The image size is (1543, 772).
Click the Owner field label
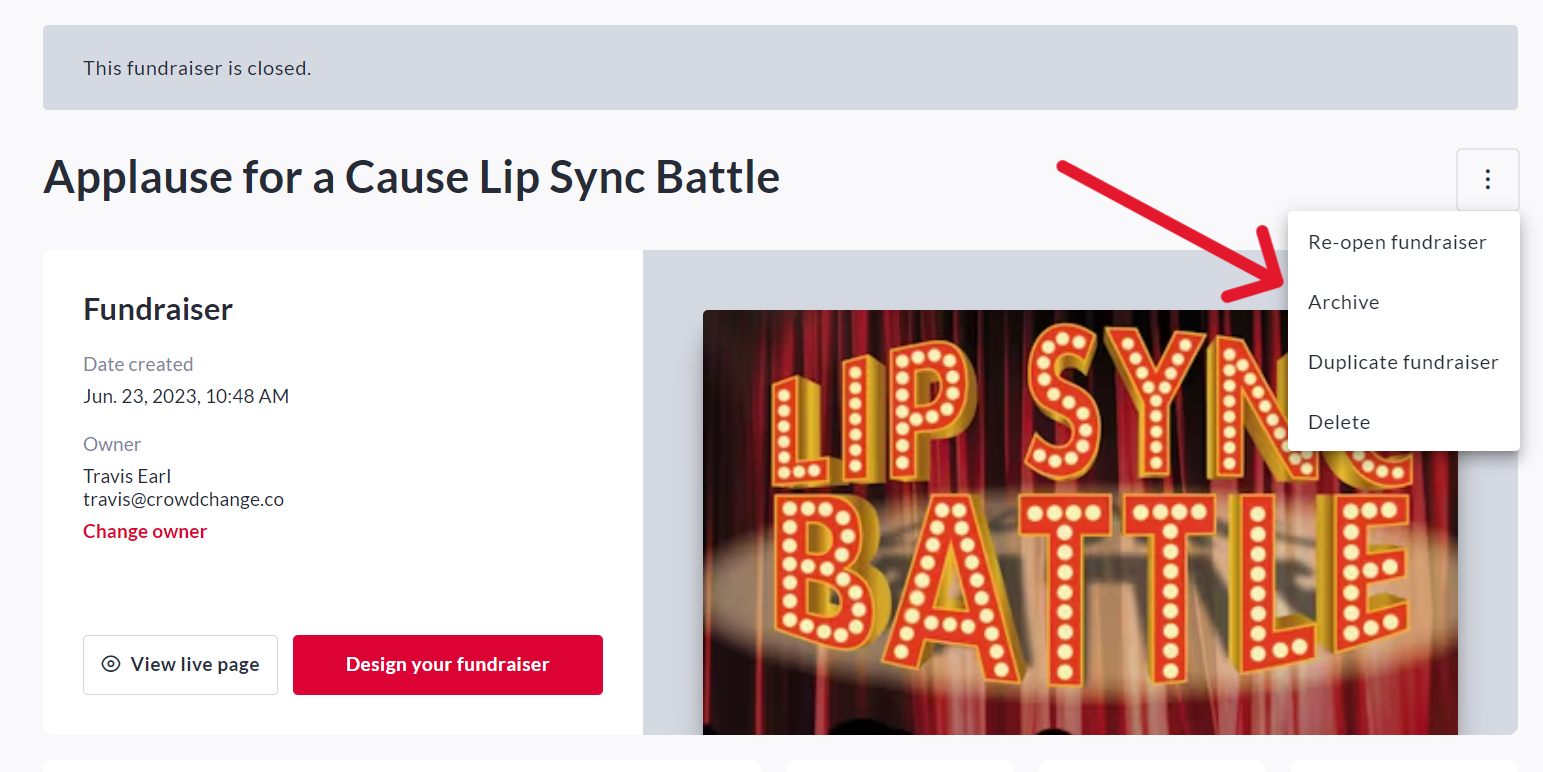pyautogui.click(x=112, y=444)
